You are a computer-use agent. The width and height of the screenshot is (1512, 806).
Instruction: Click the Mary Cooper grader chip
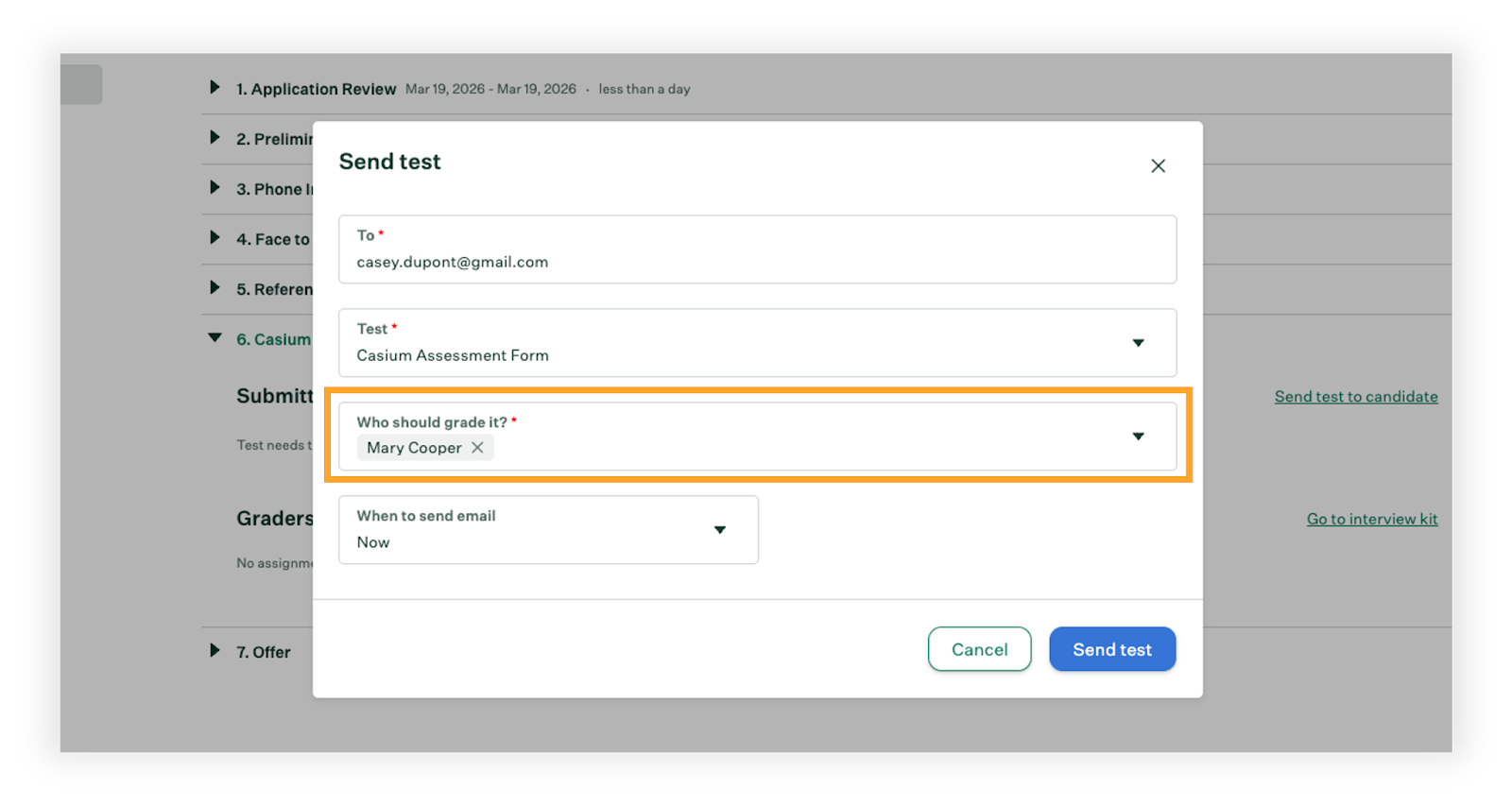click(414, 448)
